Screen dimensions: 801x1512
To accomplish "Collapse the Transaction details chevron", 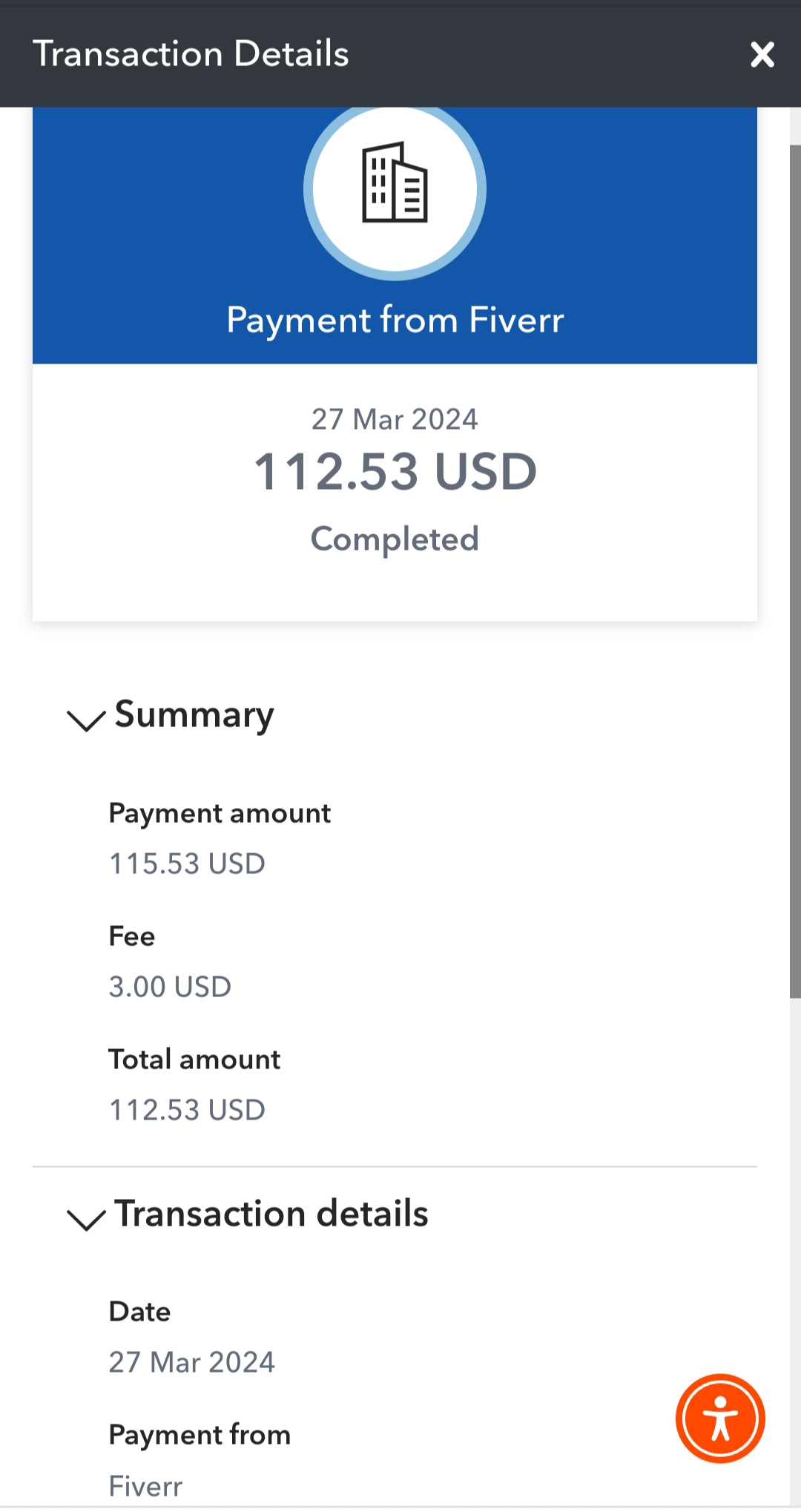I will (86, 1219).
